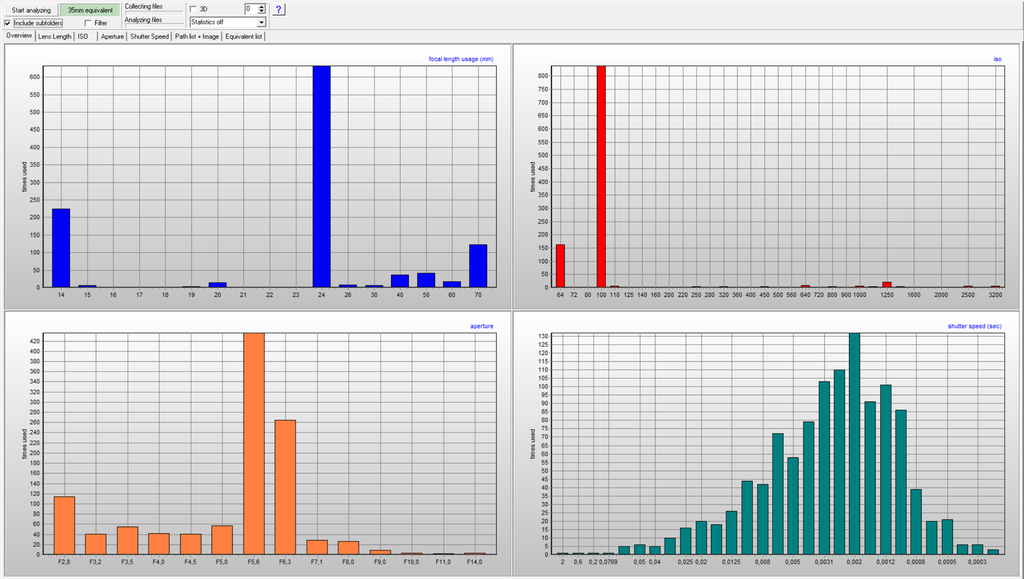Uncheck the Include subfolders checkbox

coord(7,23)
